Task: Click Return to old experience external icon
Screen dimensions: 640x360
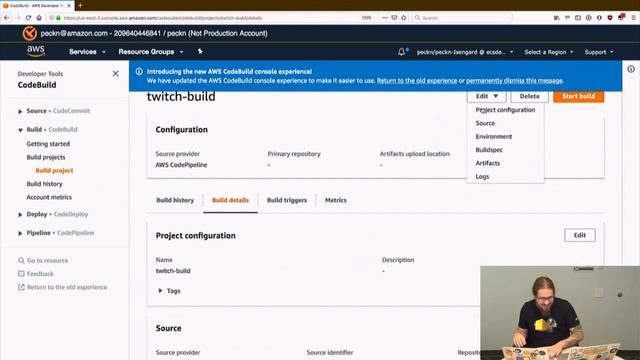Action: tap(21, 287)
